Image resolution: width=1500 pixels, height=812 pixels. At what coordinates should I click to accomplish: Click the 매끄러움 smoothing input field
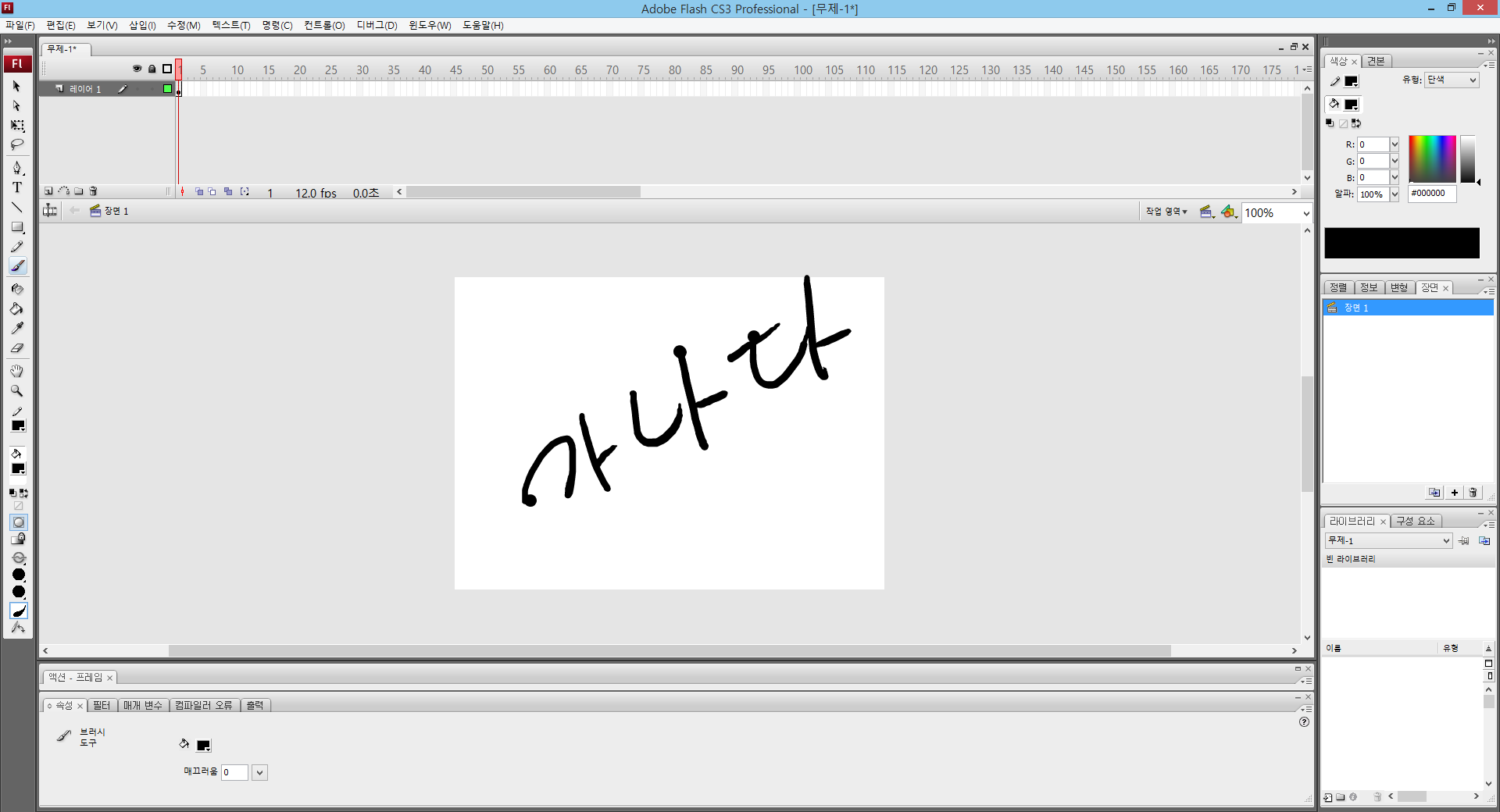pos(234,772)
